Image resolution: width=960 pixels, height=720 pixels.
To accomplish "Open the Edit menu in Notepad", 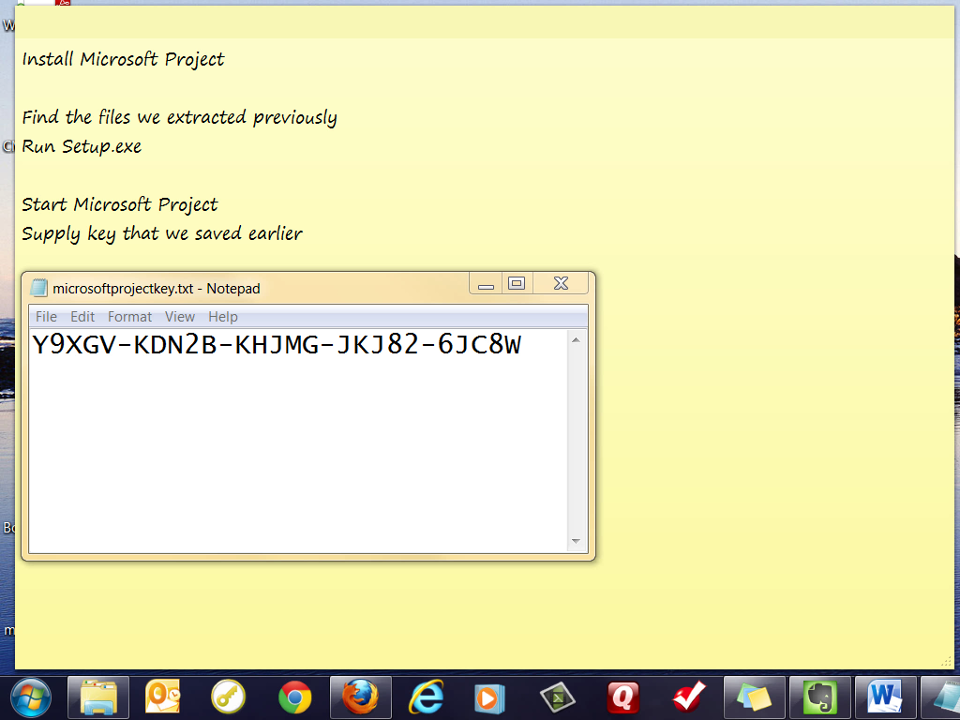I will (x=82, y=317).
